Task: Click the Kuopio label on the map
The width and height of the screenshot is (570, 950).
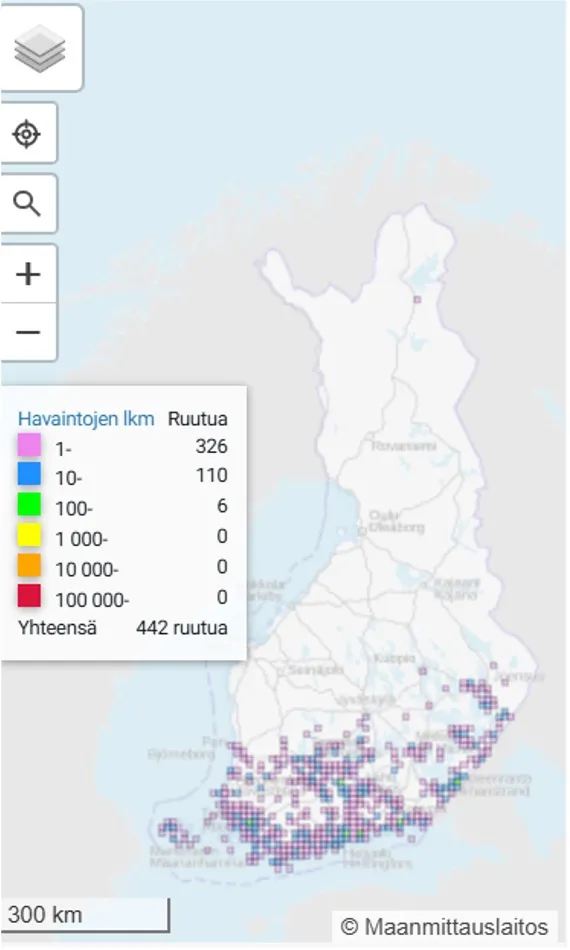Action: [395, 658]
